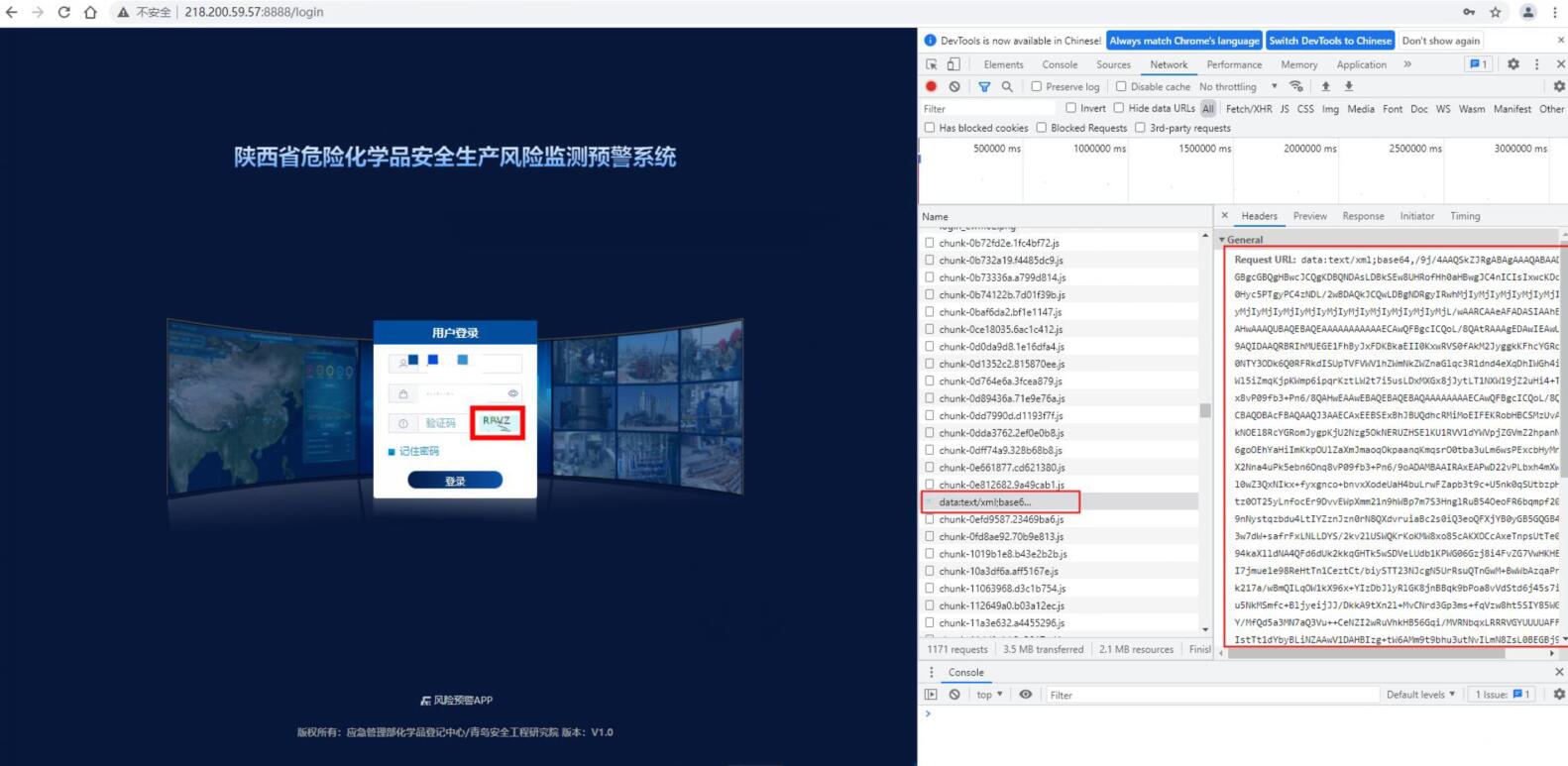Expand the Default levels dropdown
This screenshot has width=1568, height=766.
coord(1420,695)
